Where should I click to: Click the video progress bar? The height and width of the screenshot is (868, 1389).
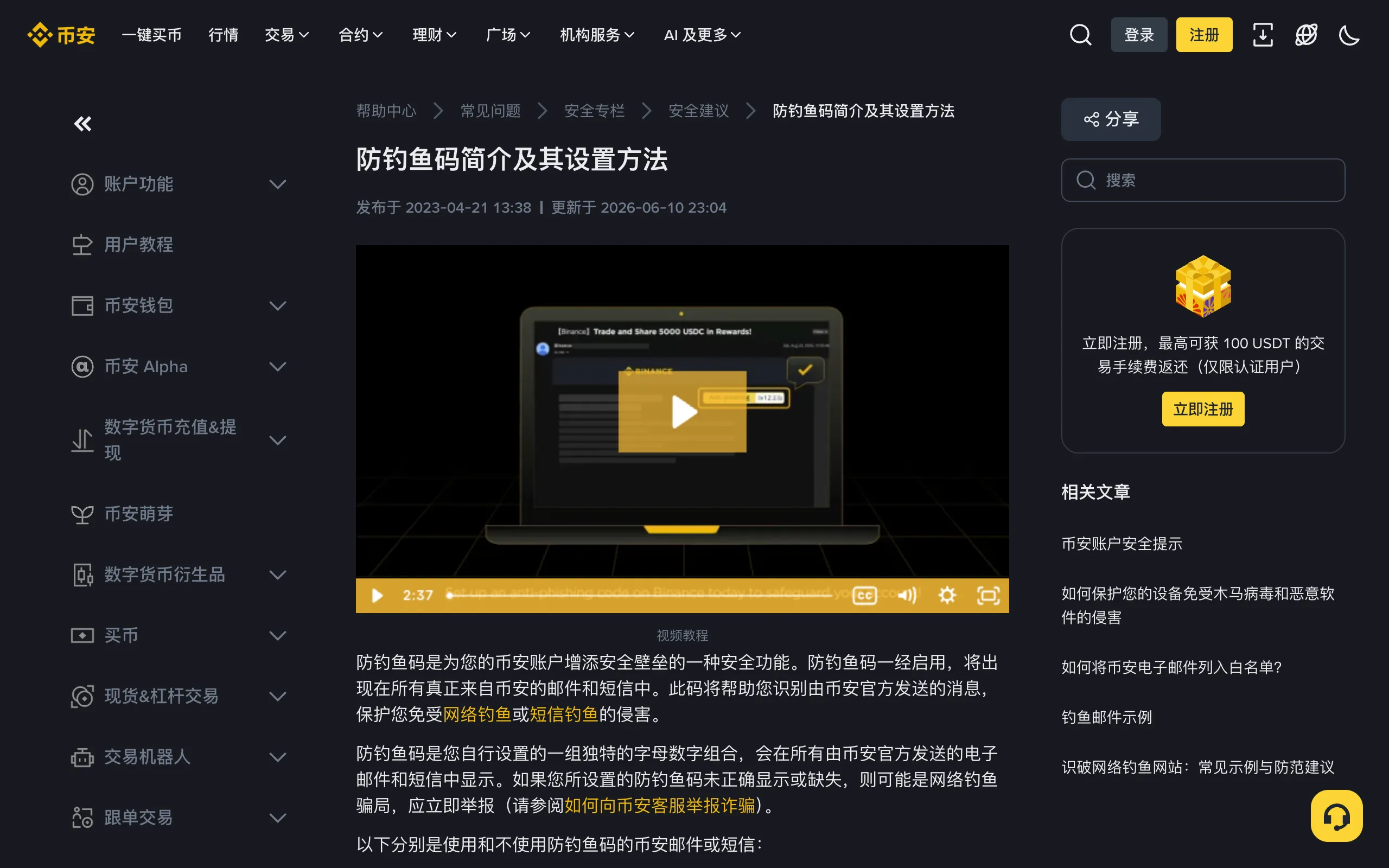640,595
